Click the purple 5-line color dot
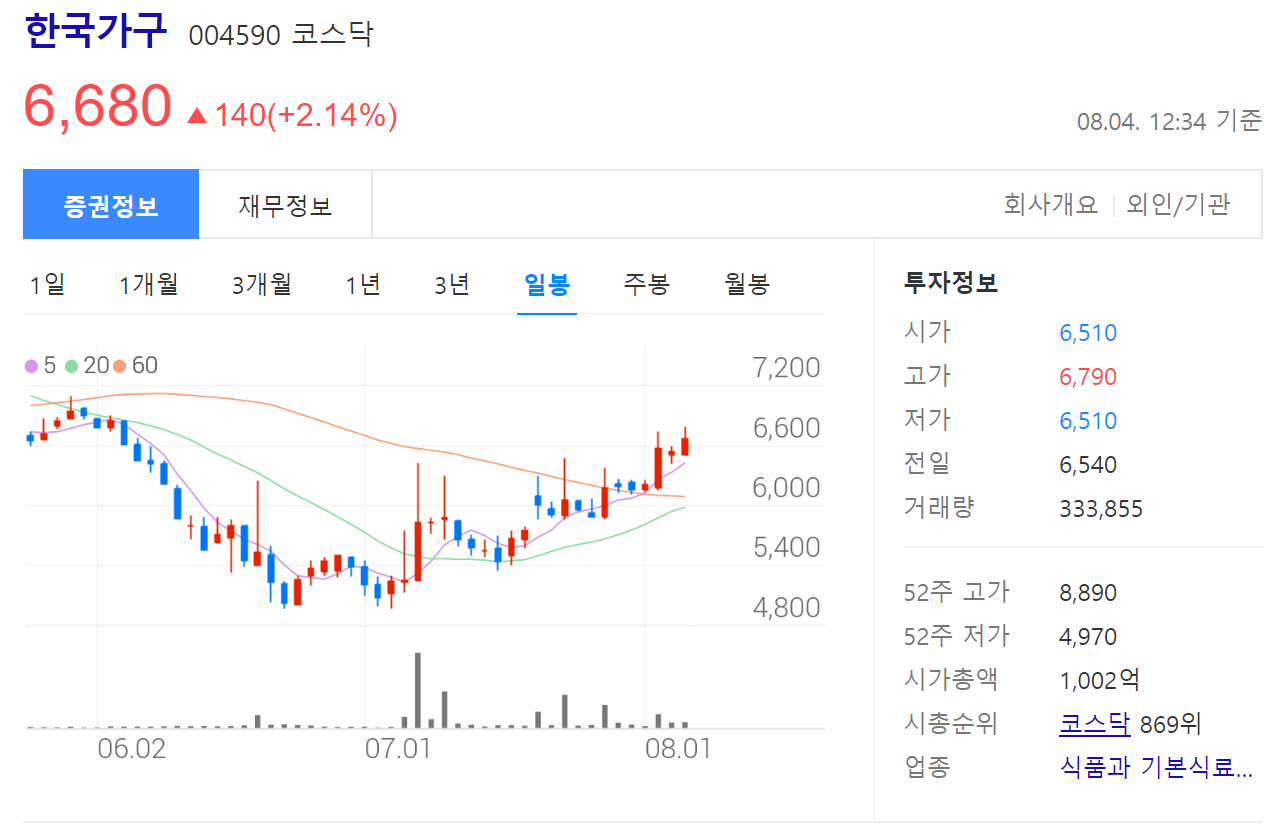Image resolution: width=1287 pixels, height=829 pixels. pyautogui.click(x=33, y=365)
